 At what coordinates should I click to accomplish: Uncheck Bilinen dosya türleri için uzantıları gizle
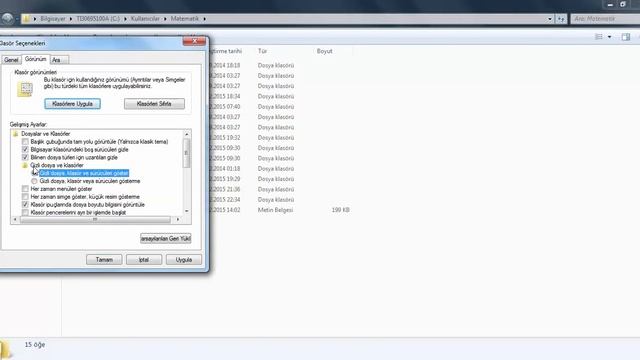point(25,157)
